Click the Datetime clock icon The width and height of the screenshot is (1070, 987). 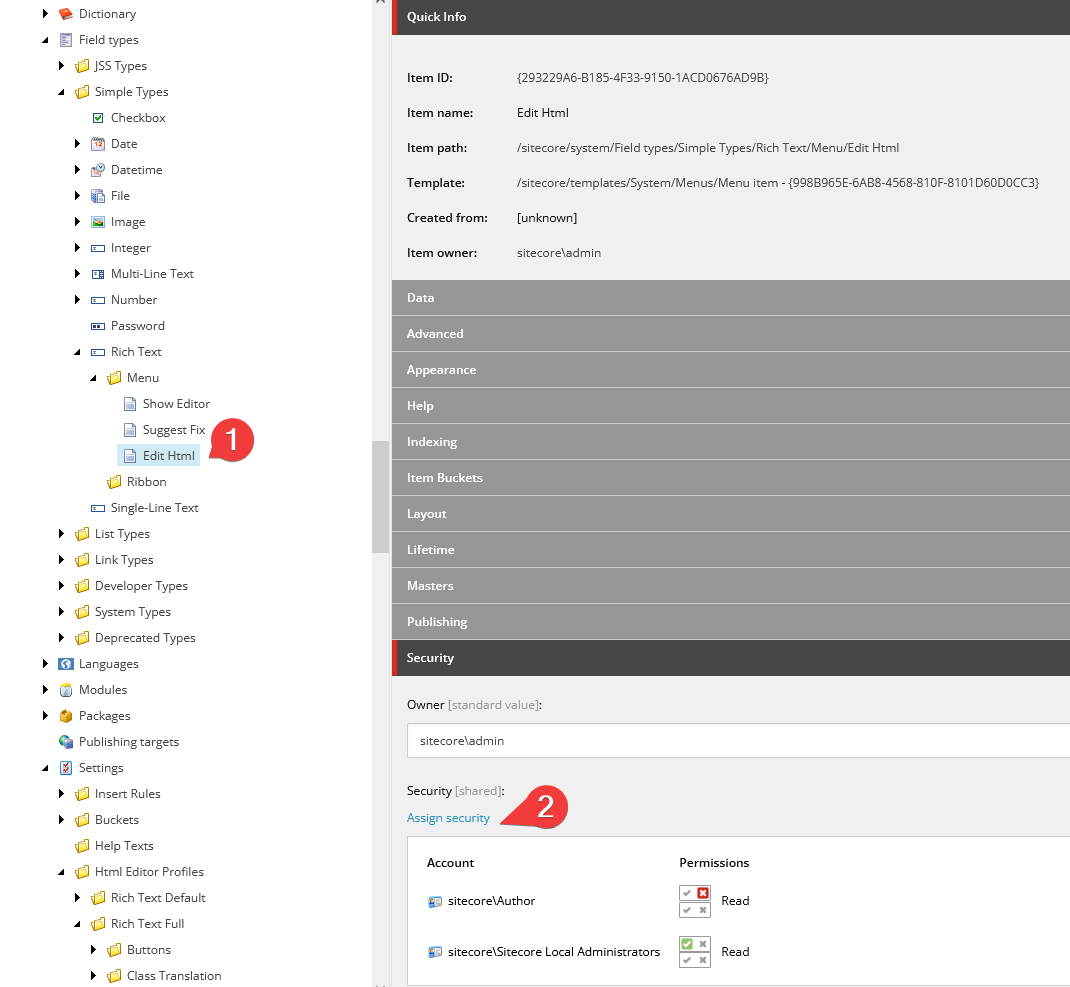[98, 170]
